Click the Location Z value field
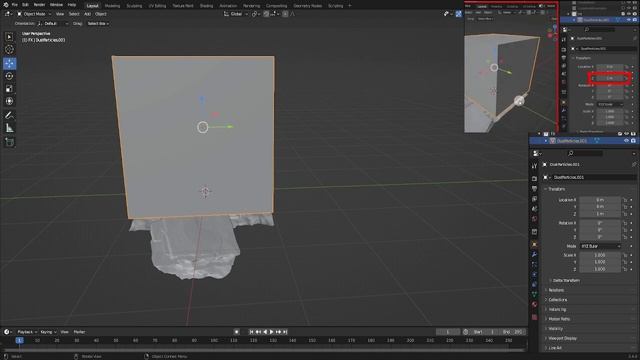 click(600, 214)
